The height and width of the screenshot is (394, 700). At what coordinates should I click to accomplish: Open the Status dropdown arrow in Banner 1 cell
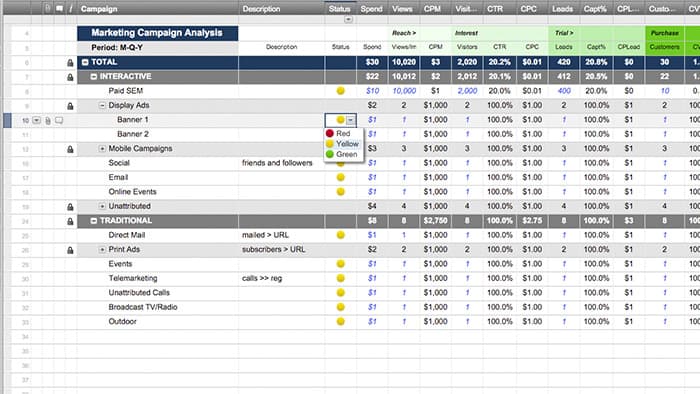(x=351, y=120)
